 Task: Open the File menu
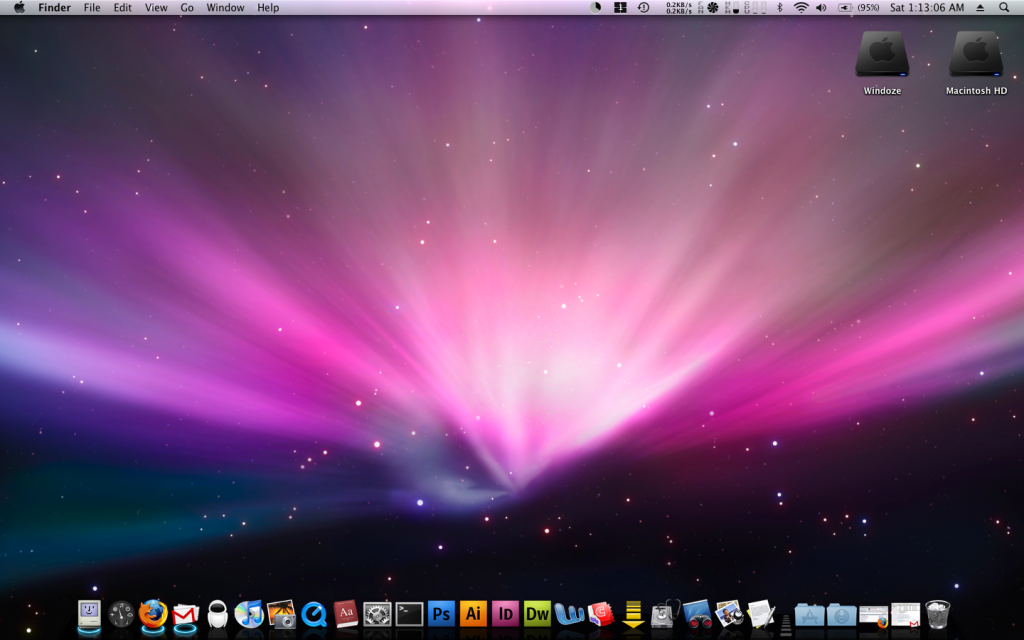click(x=92, y=8)
